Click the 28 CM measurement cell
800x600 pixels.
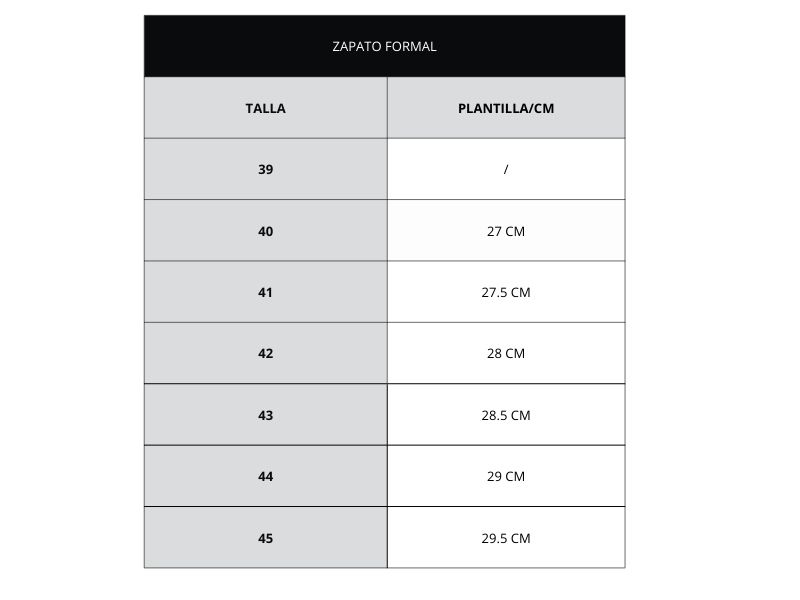(506, 354)
